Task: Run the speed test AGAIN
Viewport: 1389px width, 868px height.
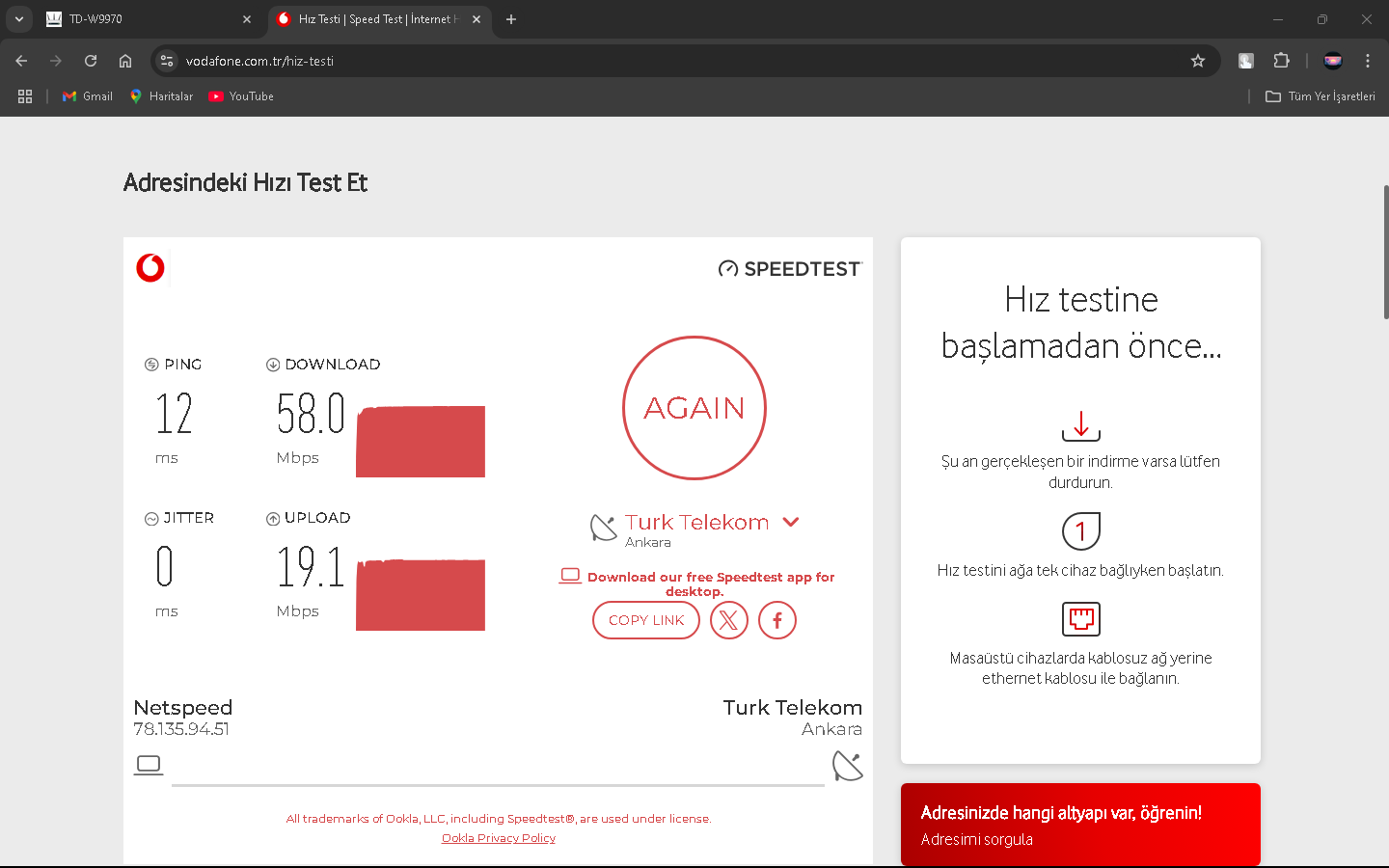Action: click(694, 408)
